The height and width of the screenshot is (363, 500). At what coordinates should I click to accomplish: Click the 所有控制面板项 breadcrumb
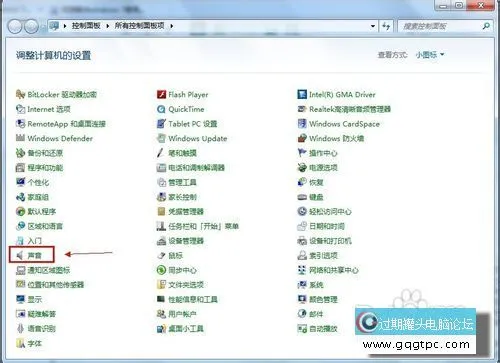coord(139,26)
